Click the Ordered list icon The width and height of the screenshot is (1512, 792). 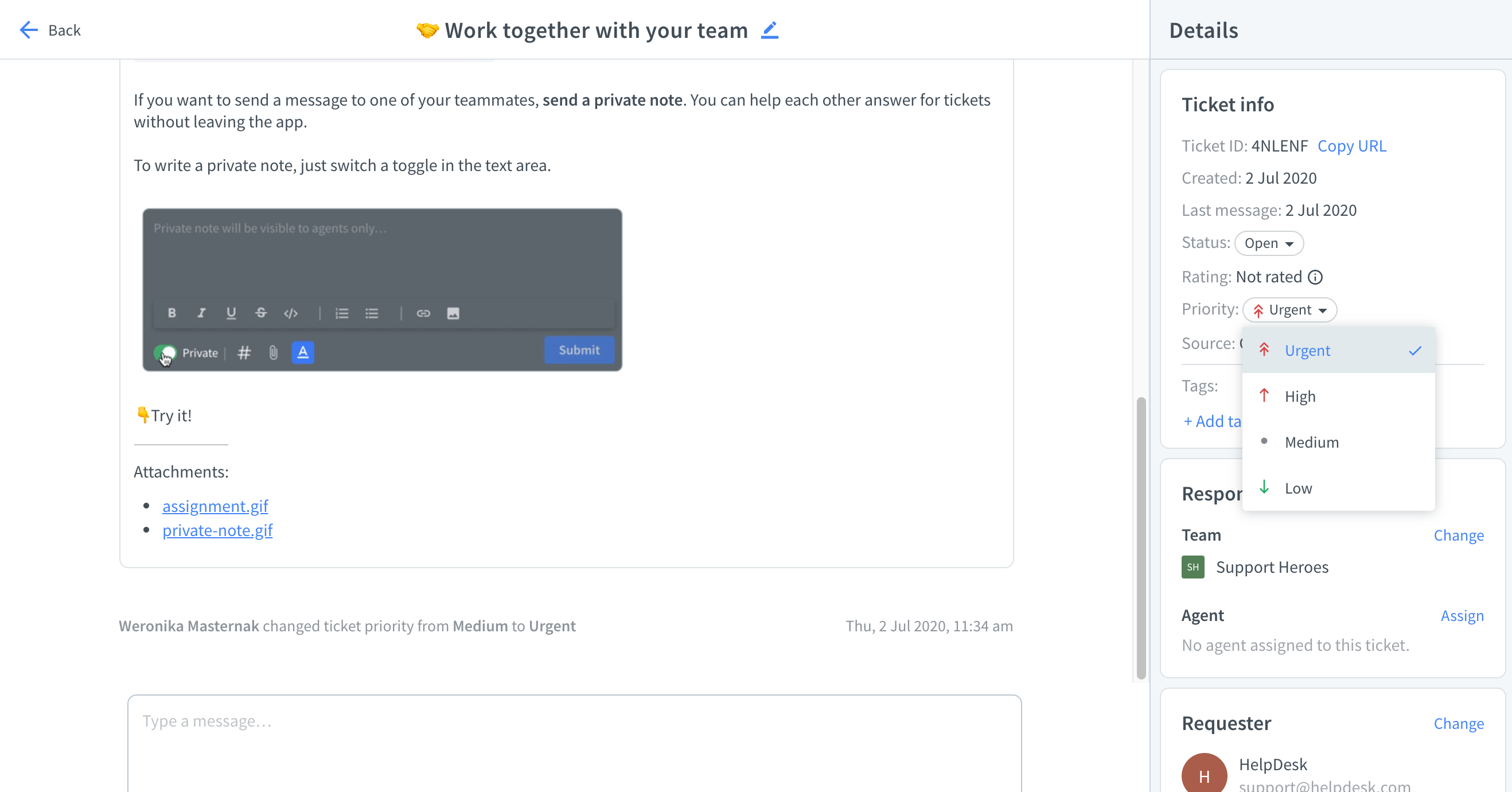tap(341, 313)
